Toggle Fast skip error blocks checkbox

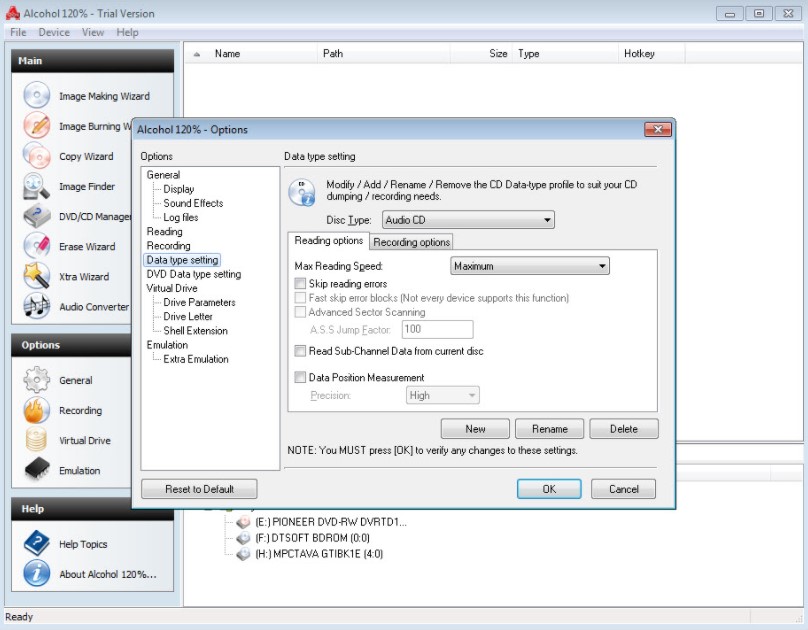(x=300, y=298)
